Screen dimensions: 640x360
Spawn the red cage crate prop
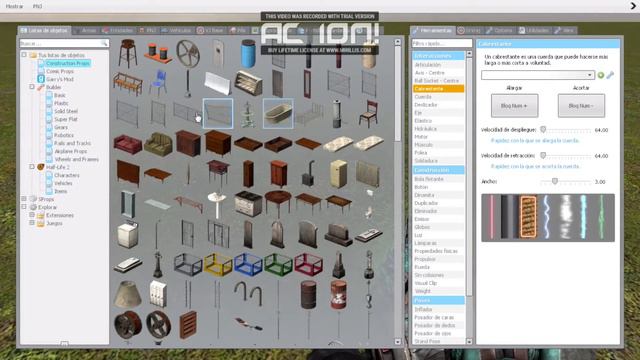coord(308,264)
